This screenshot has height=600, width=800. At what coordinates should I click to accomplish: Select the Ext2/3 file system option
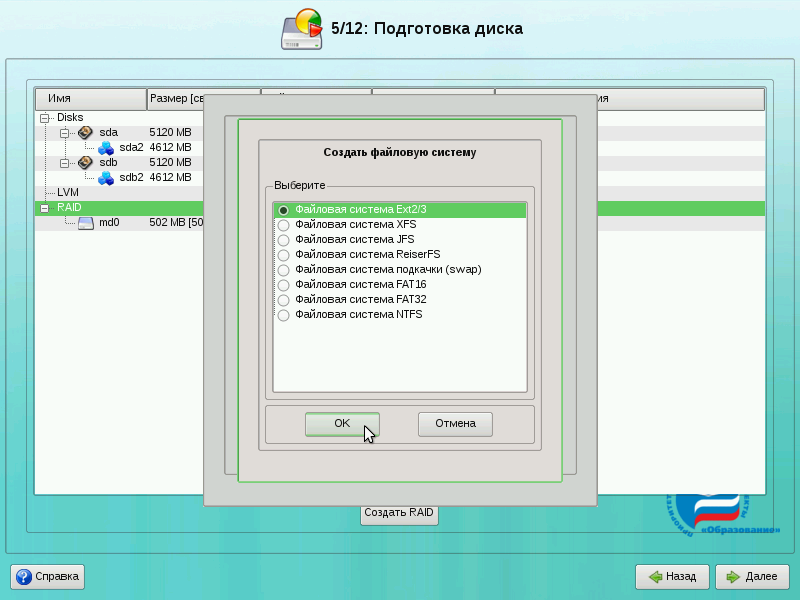click(x=284, y=210)
